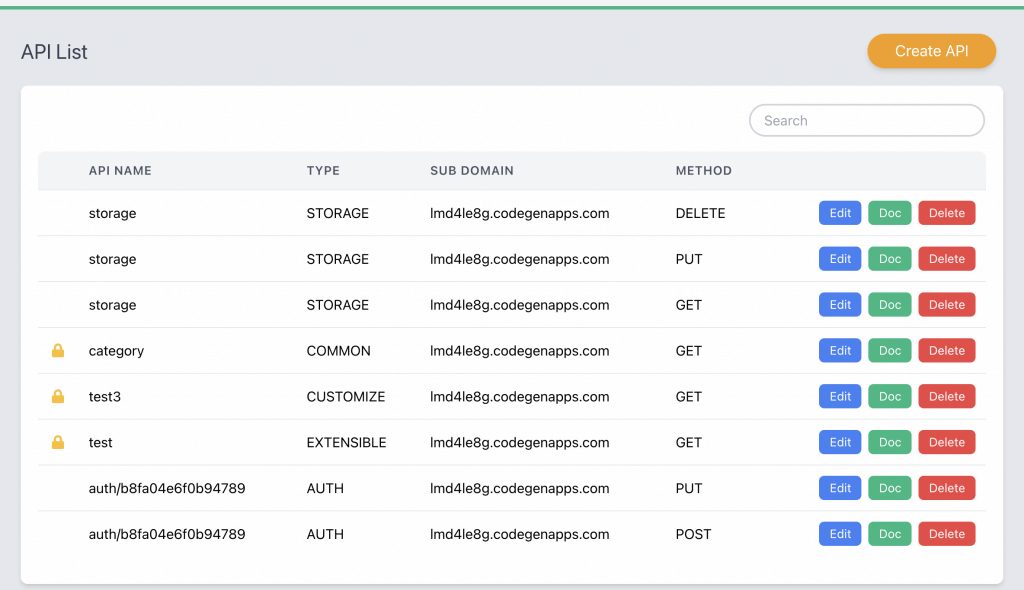The image size is (1024, 590).
Task: Click the API NAME column header
Action: (120, 171)
